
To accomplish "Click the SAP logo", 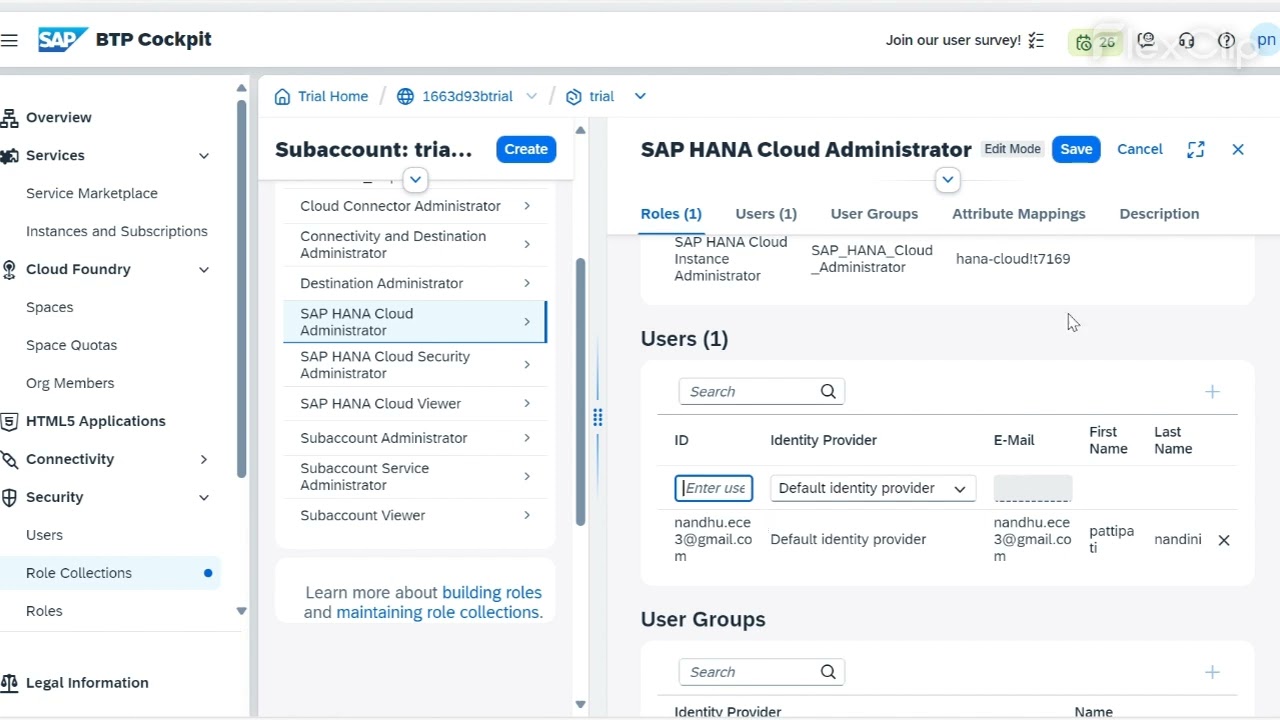I will pos(63,40).
